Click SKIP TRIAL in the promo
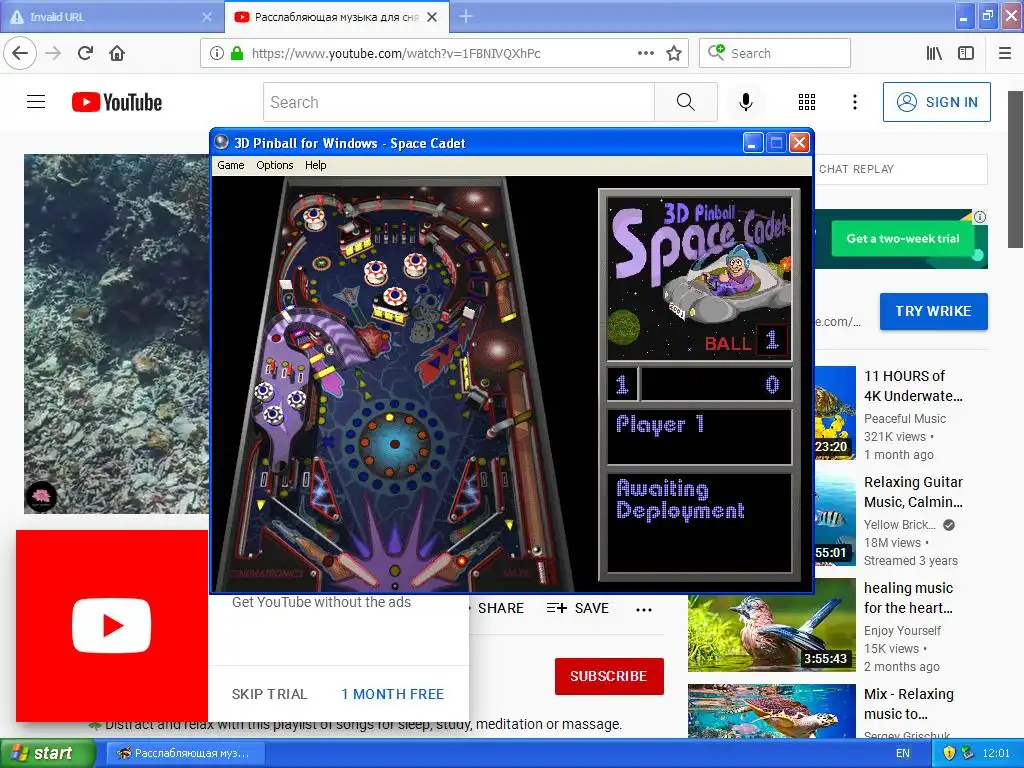The height and width of the screenshot is (768, 1024). pyautogui.click(x=269, y=694)
